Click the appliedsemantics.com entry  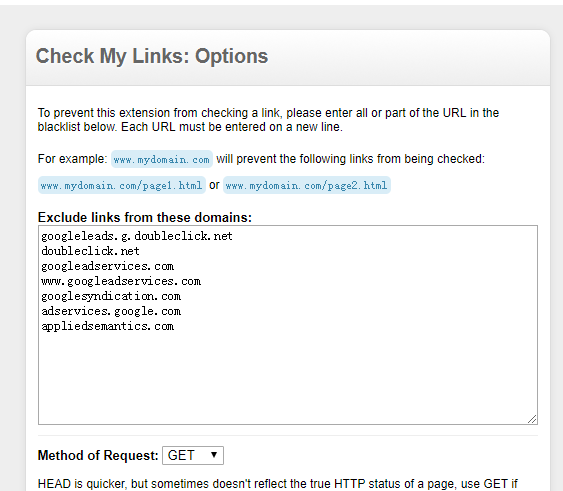click(107, 326)
